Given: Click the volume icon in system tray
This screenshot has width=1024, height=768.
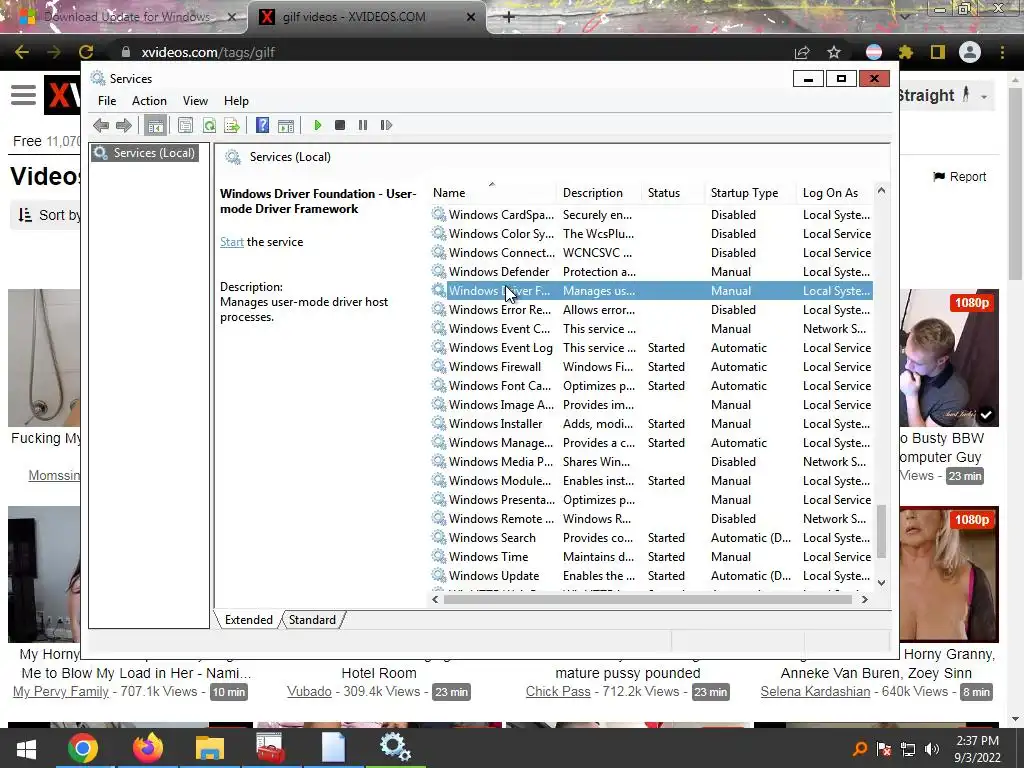Looking at the screenshot, I should tap(933, 749).
